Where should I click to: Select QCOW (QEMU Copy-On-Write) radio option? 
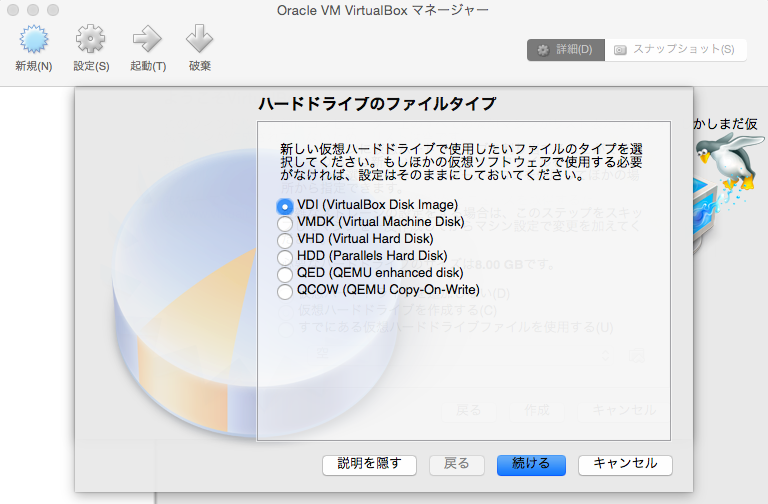pos(285,292)
